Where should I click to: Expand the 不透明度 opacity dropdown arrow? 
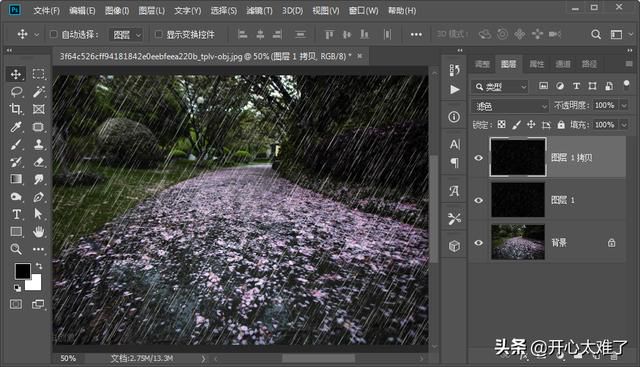tap(624, 106)
